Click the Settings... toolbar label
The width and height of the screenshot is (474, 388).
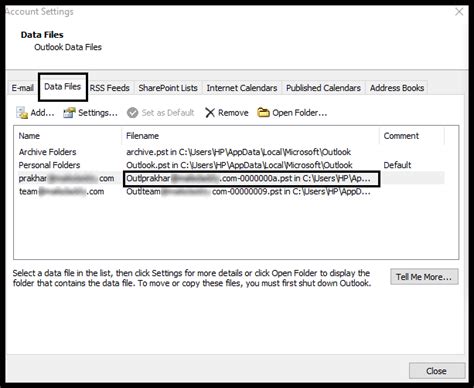click(98, 113)
